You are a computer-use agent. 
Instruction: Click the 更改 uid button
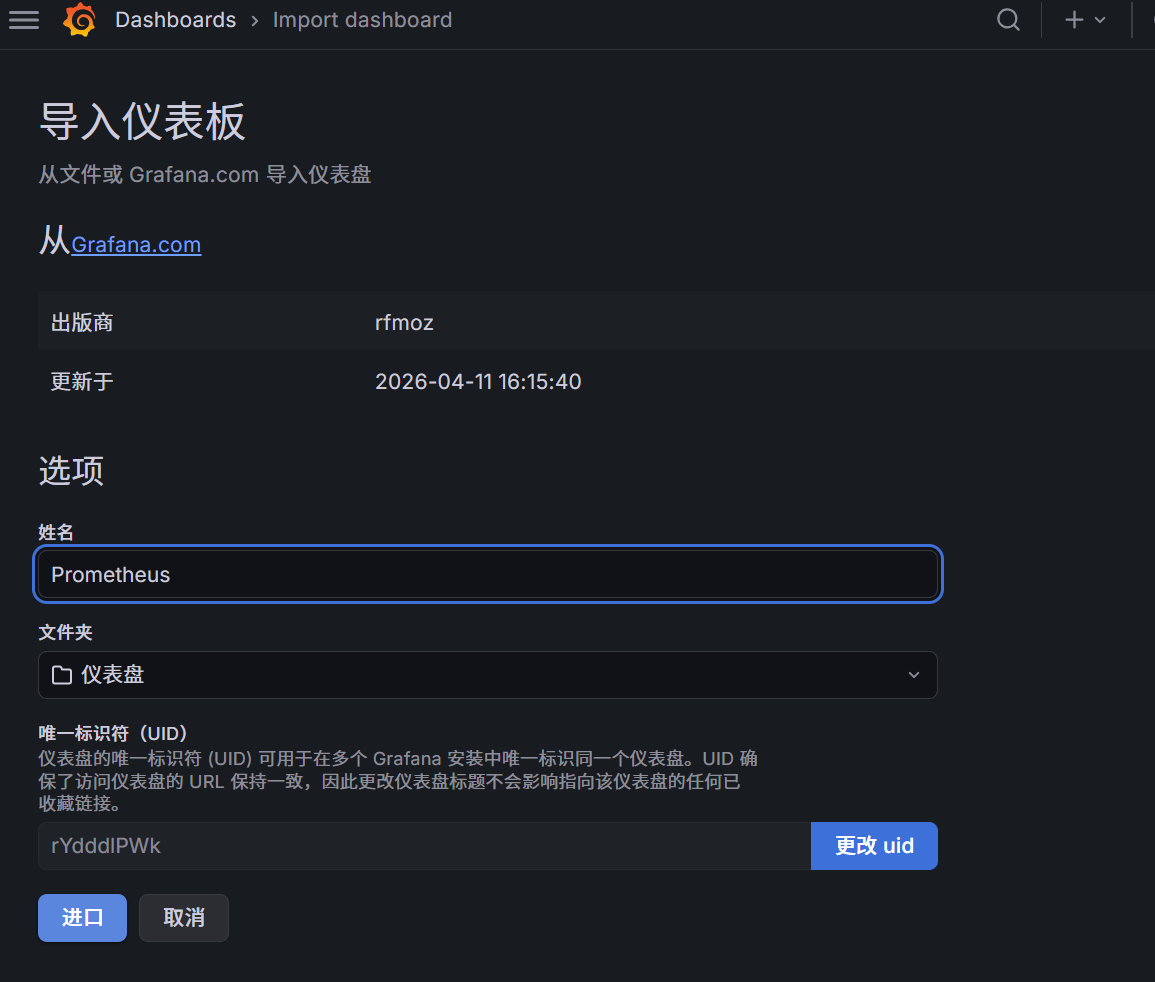pyautogui.click(x=874, y=846)
